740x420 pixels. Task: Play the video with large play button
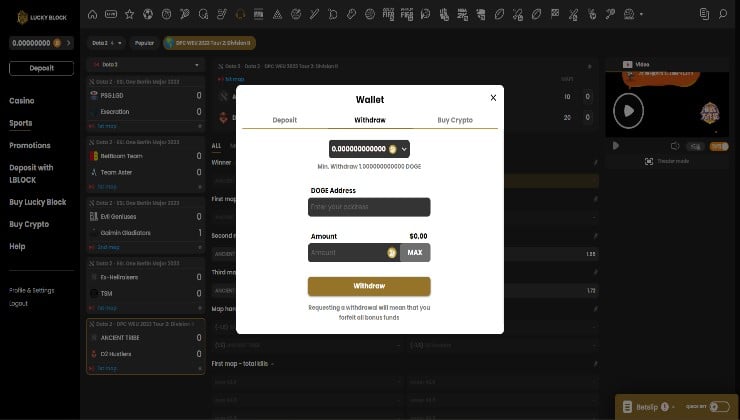[x=628, y=111]
